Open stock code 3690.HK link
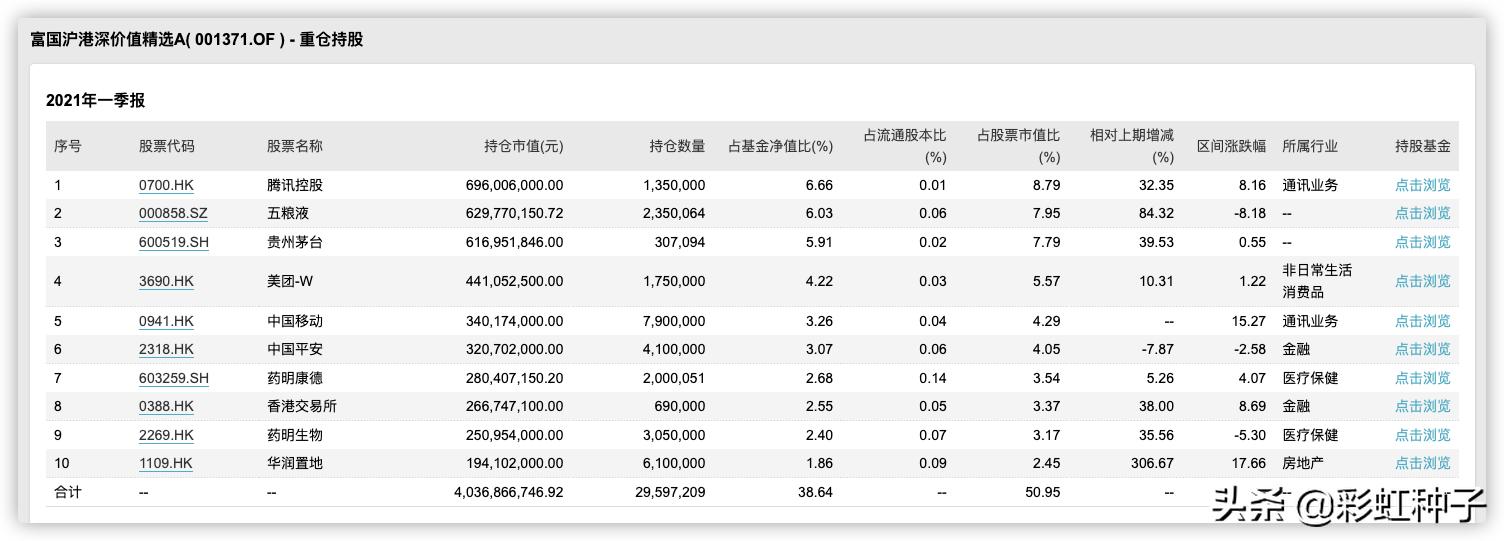Screen dimensions: 1504x541 coord(166,281)
